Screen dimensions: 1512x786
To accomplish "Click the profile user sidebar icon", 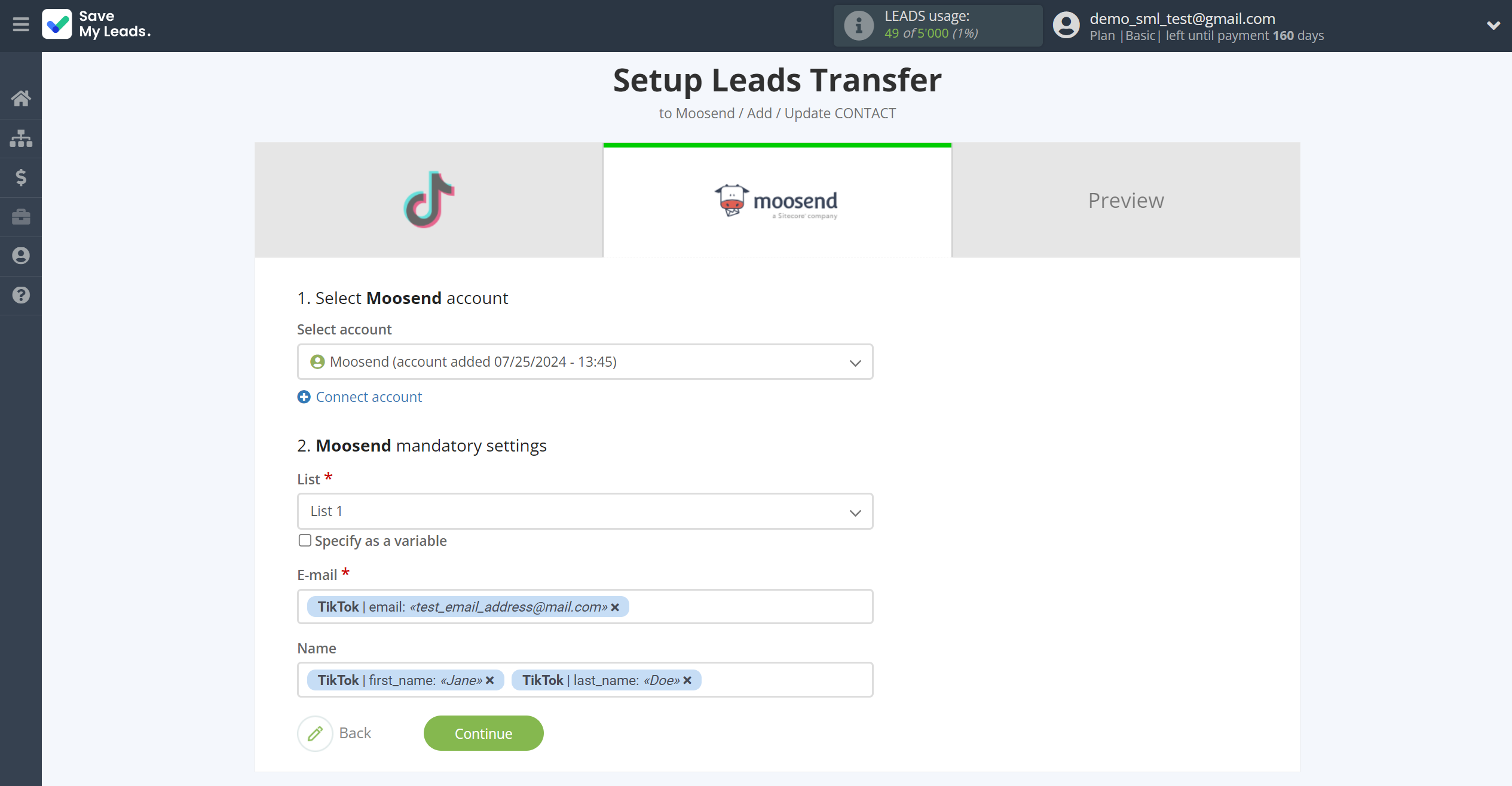I will [22, 256].
